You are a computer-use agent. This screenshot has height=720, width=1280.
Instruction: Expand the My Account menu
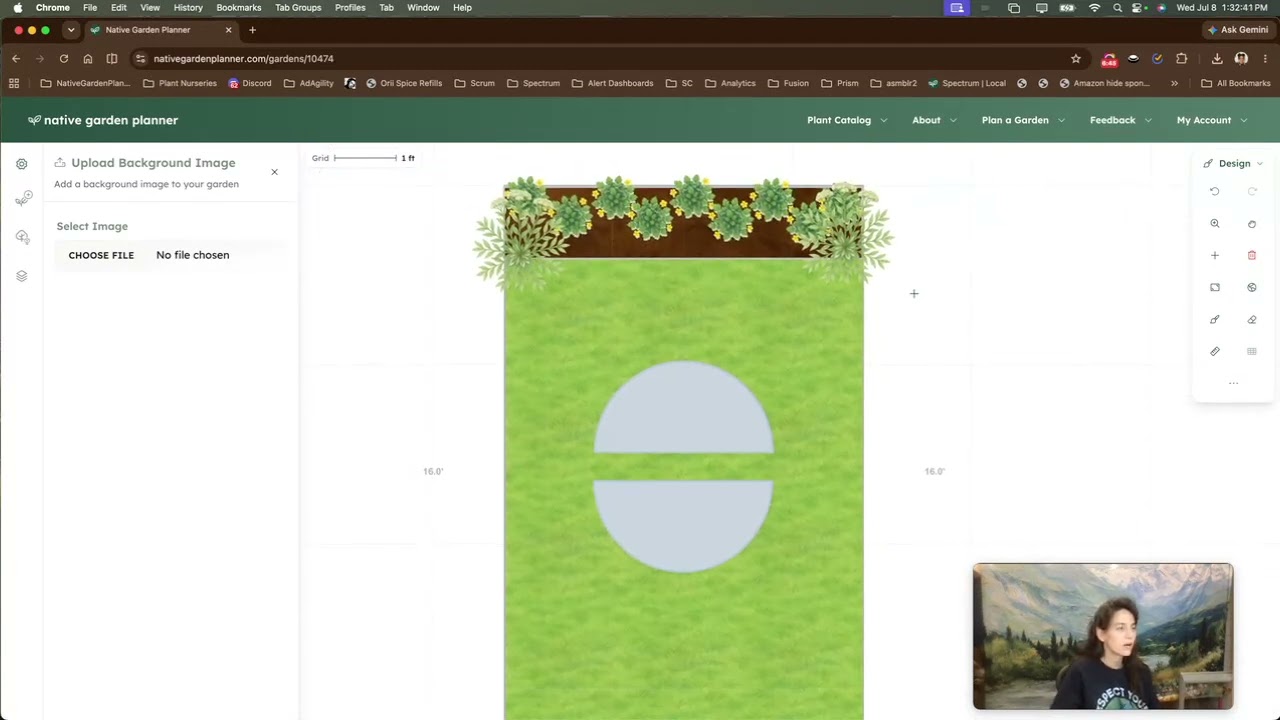point(1212,120)
